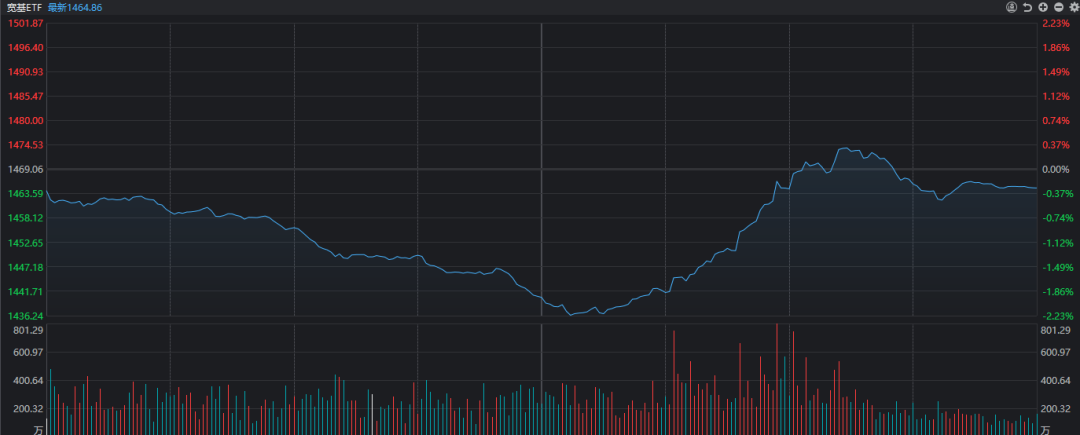Zoom in with the plus icon

(1042, 7)
